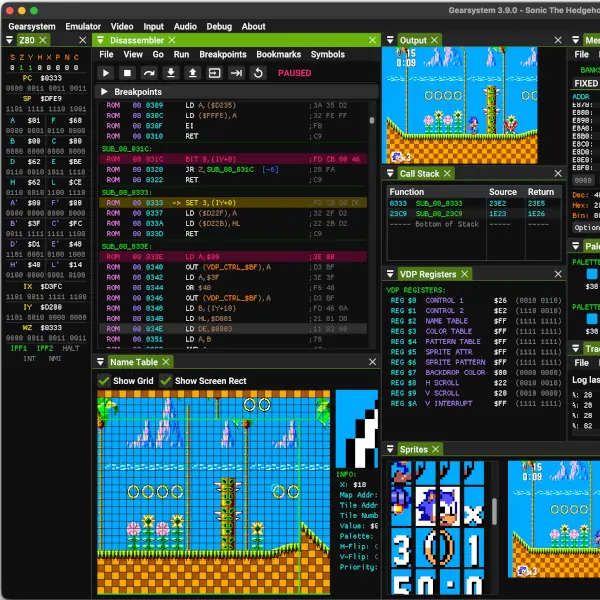Close the Disassembler tab with its X

click(x=172, y=40)
